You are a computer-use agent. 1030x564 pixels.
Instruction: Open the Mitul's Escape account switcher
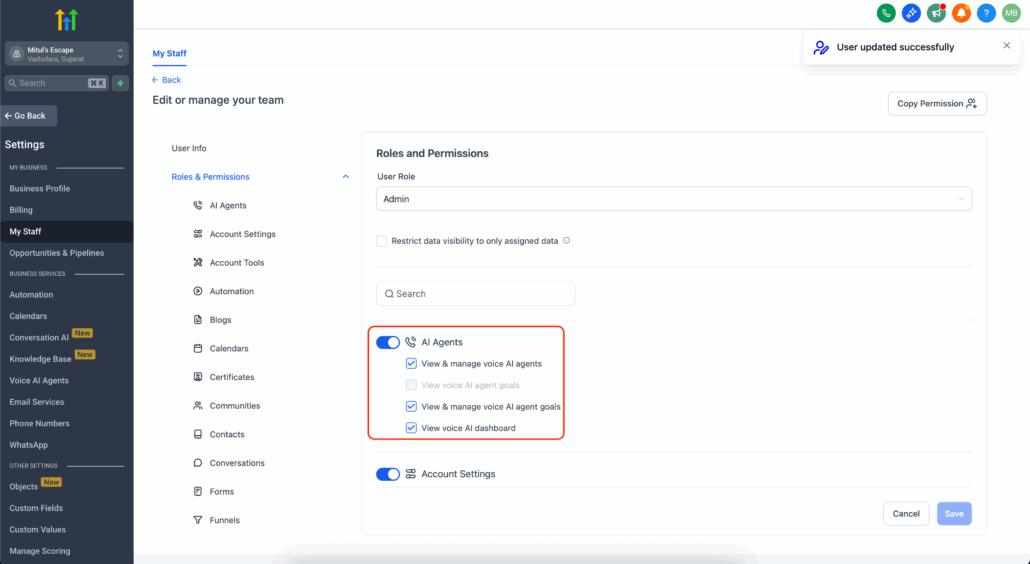(66, 54)
